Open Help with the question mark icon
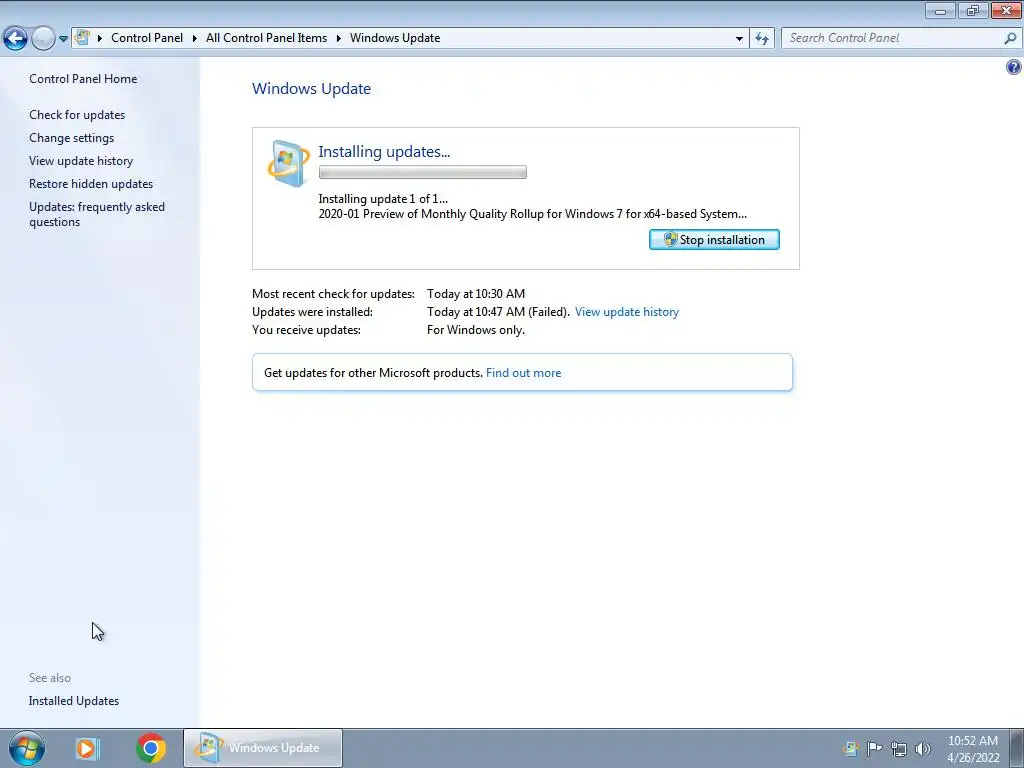Image resolution: width=1024 pixels, height=768 pixels. tap(1014, 67)
